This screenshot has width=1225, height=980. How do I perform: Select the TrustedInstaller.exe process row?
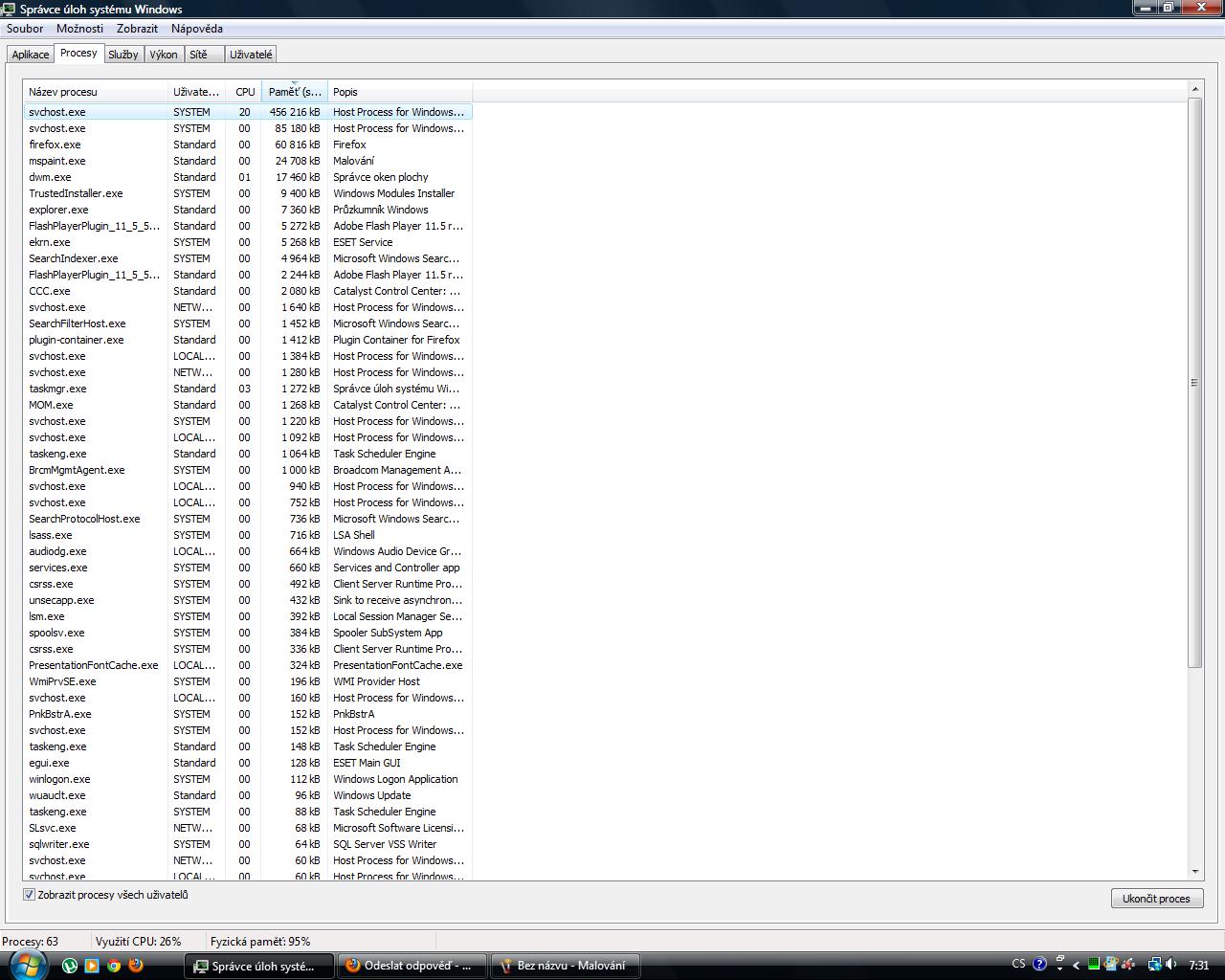click(x=248, y=193)
